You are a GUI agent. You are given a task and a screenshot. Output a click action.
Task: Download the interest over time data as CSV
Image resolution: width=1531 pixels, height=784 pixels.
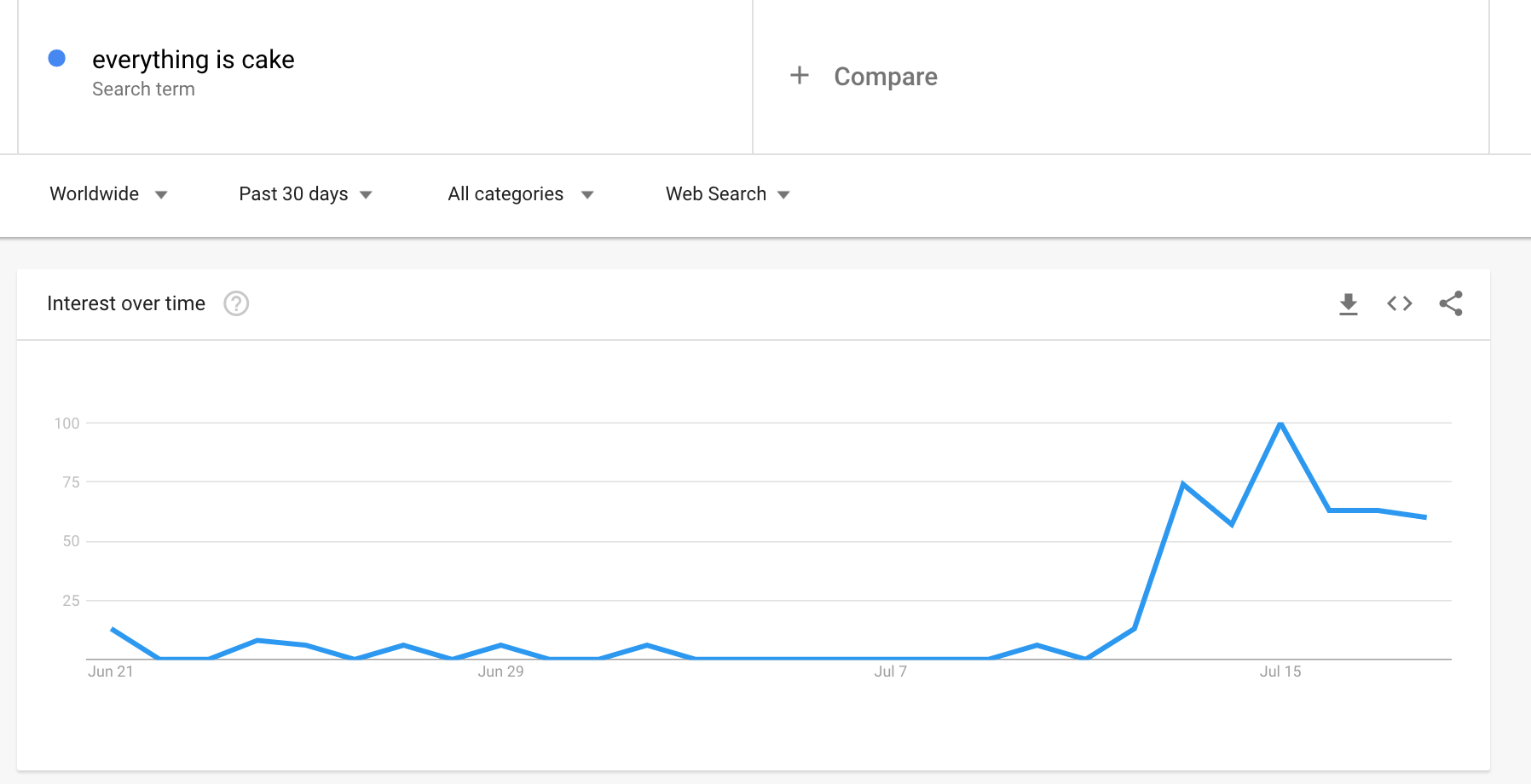tap(1348, 304)
